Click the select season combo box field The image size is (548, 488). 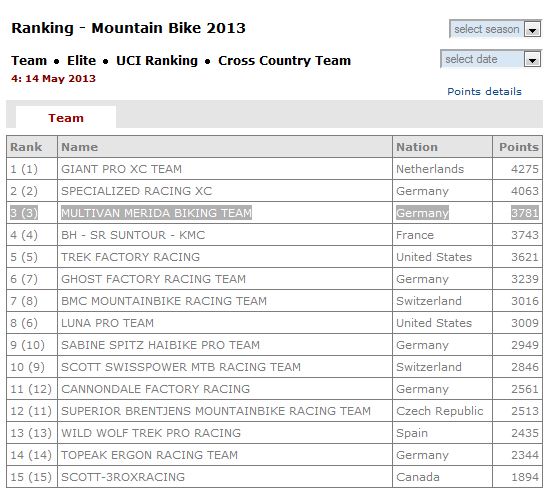495,29
